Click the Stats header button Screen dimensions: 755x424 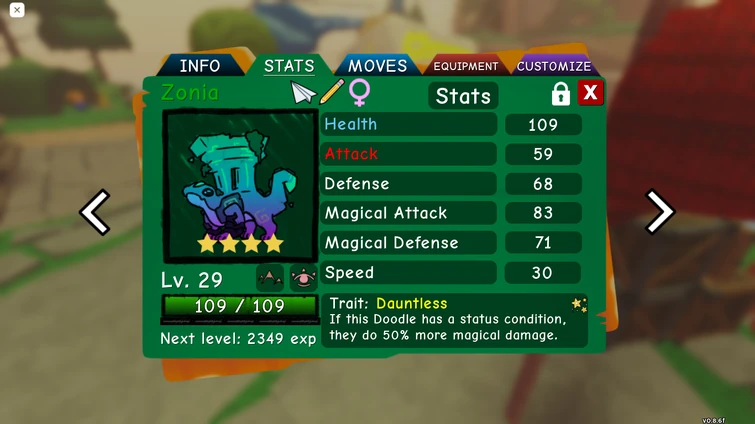(x=463, y=96)
